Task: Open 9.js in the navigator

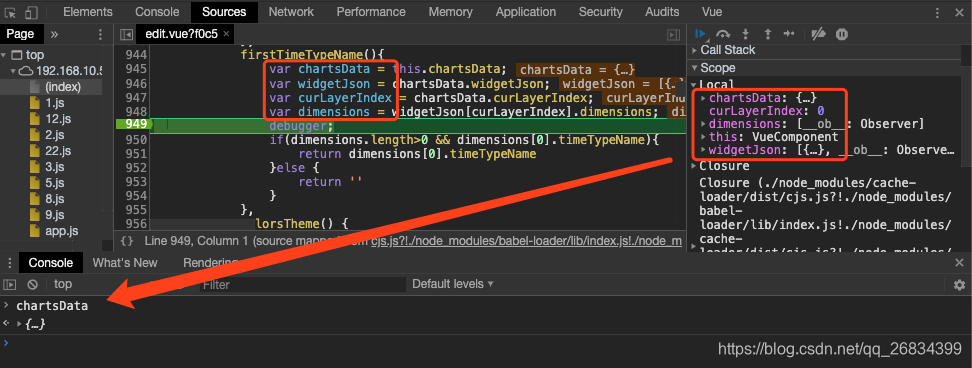Action: 54,216
